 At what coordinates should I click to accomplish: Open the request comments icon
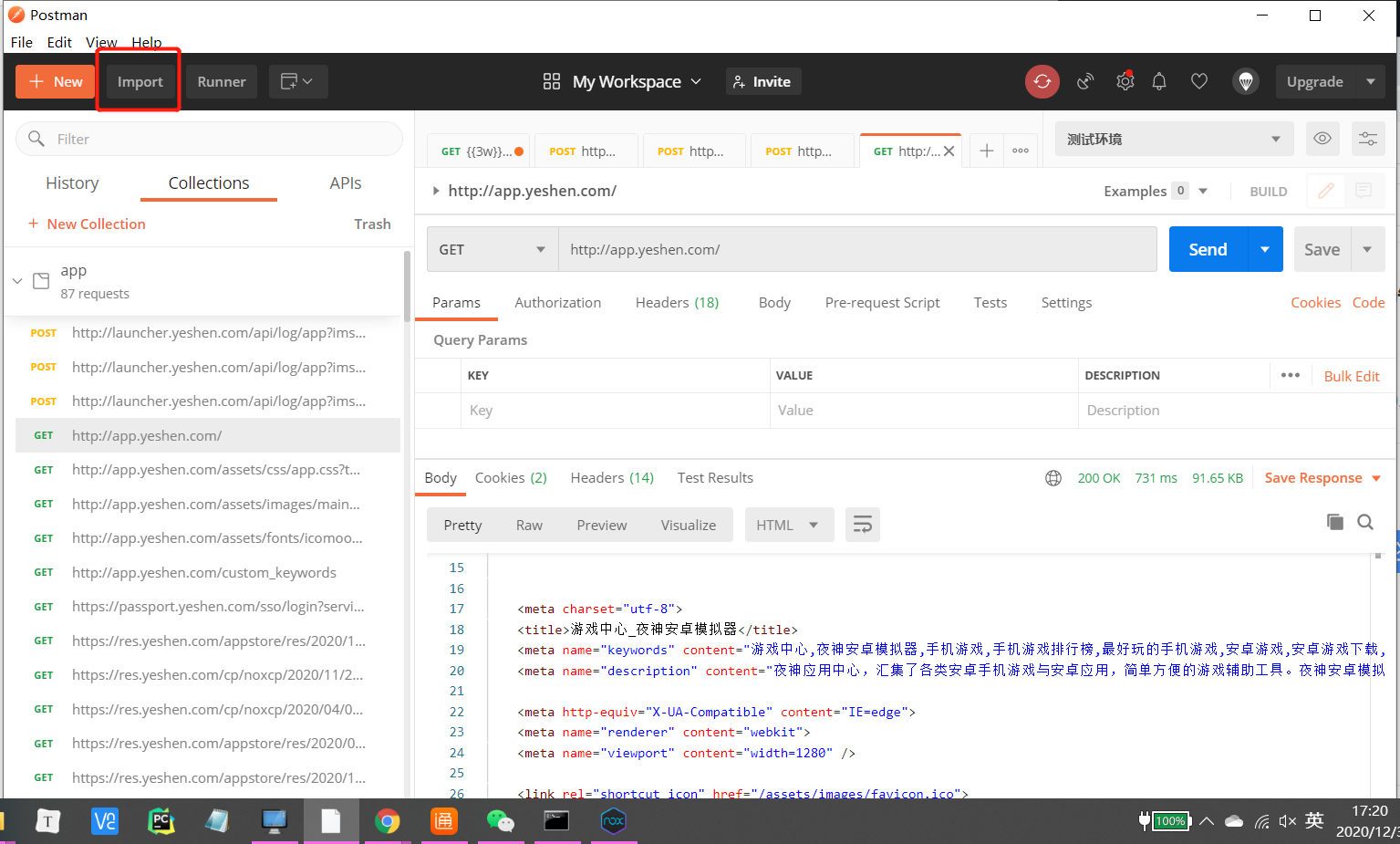[1364, 191]
